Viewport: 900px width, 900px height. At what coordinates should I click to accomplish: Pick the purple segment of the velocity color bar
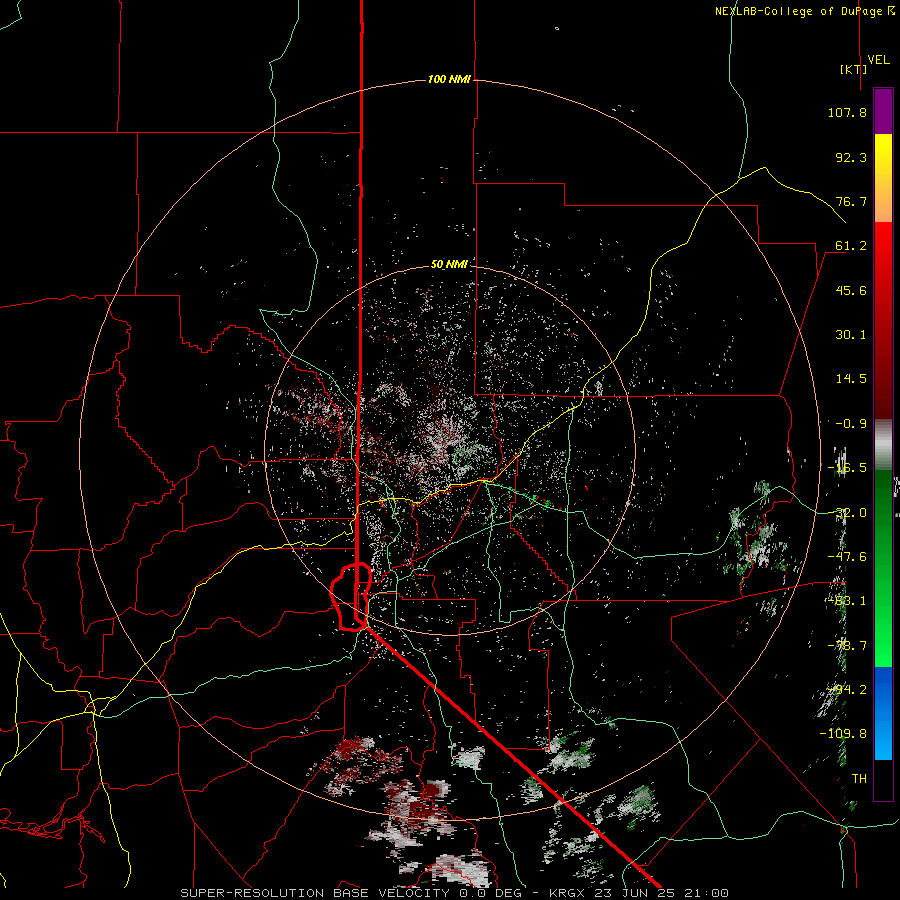[x=883, y=111]
